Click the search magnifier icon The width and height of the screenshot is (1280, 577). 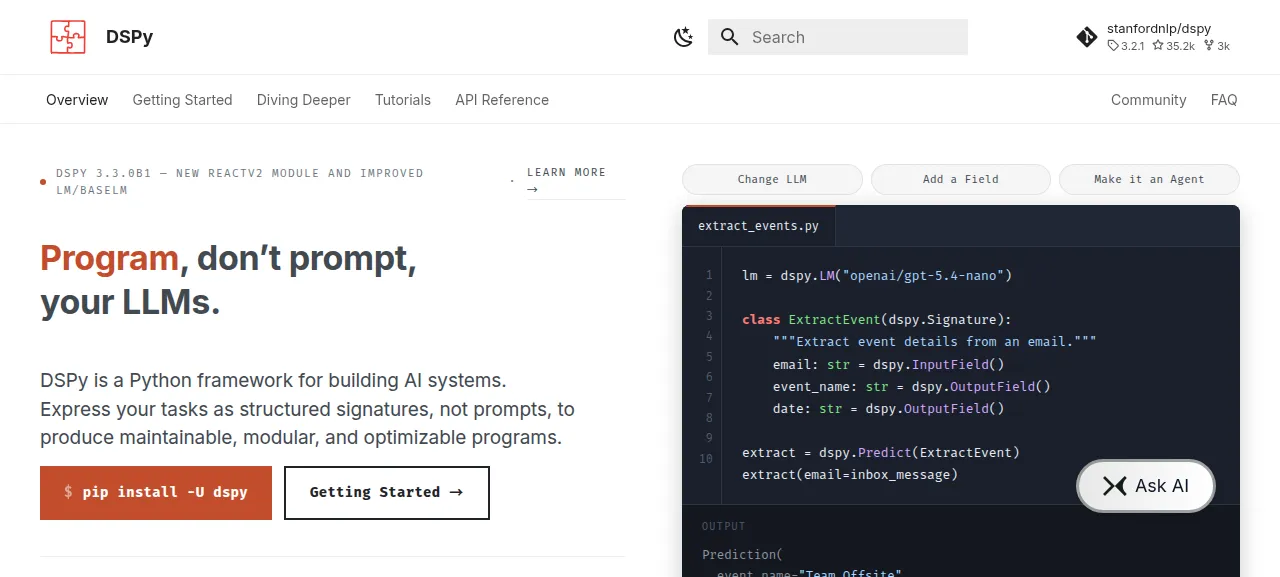coord(730,37)
